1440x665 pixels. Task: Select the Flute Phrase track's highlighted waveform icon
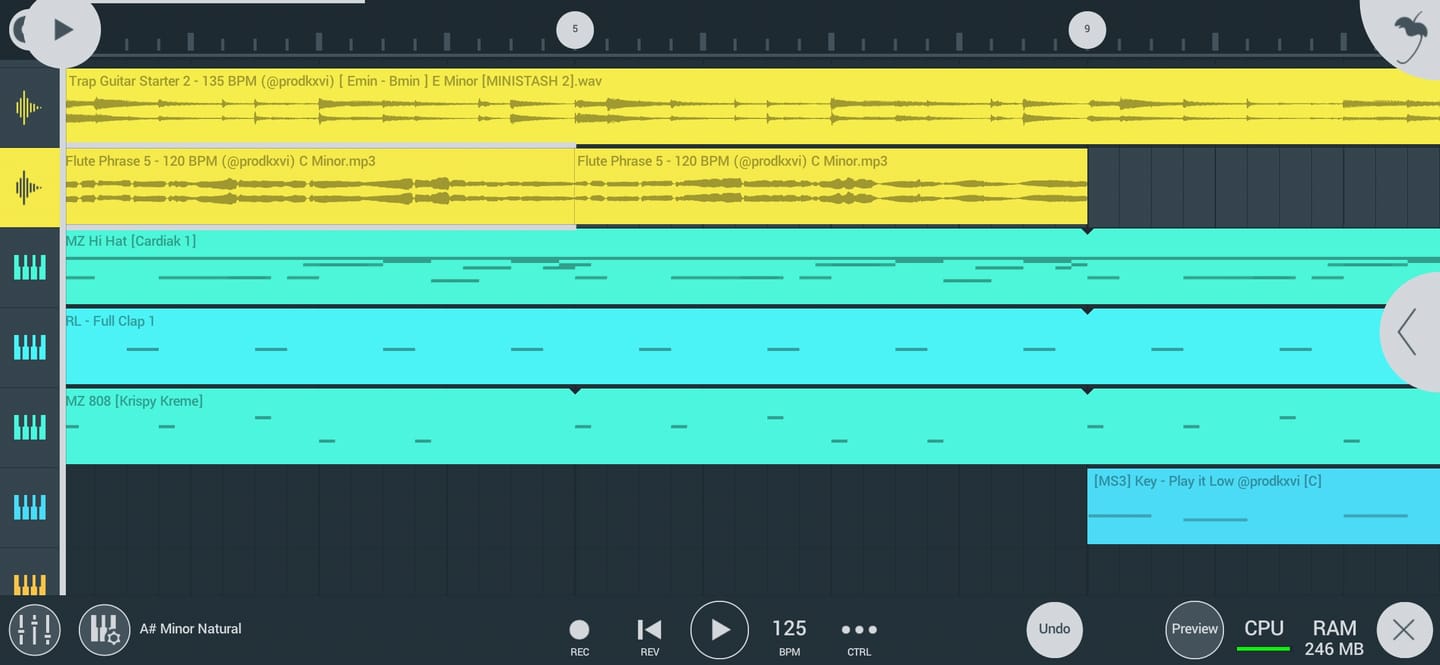(30, 187)
